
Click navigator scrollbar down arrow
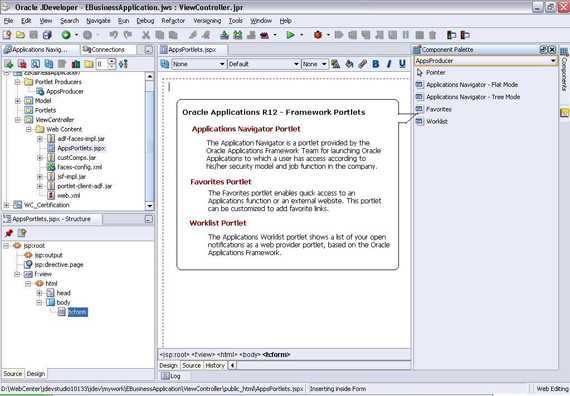click(x=149, y=206)
